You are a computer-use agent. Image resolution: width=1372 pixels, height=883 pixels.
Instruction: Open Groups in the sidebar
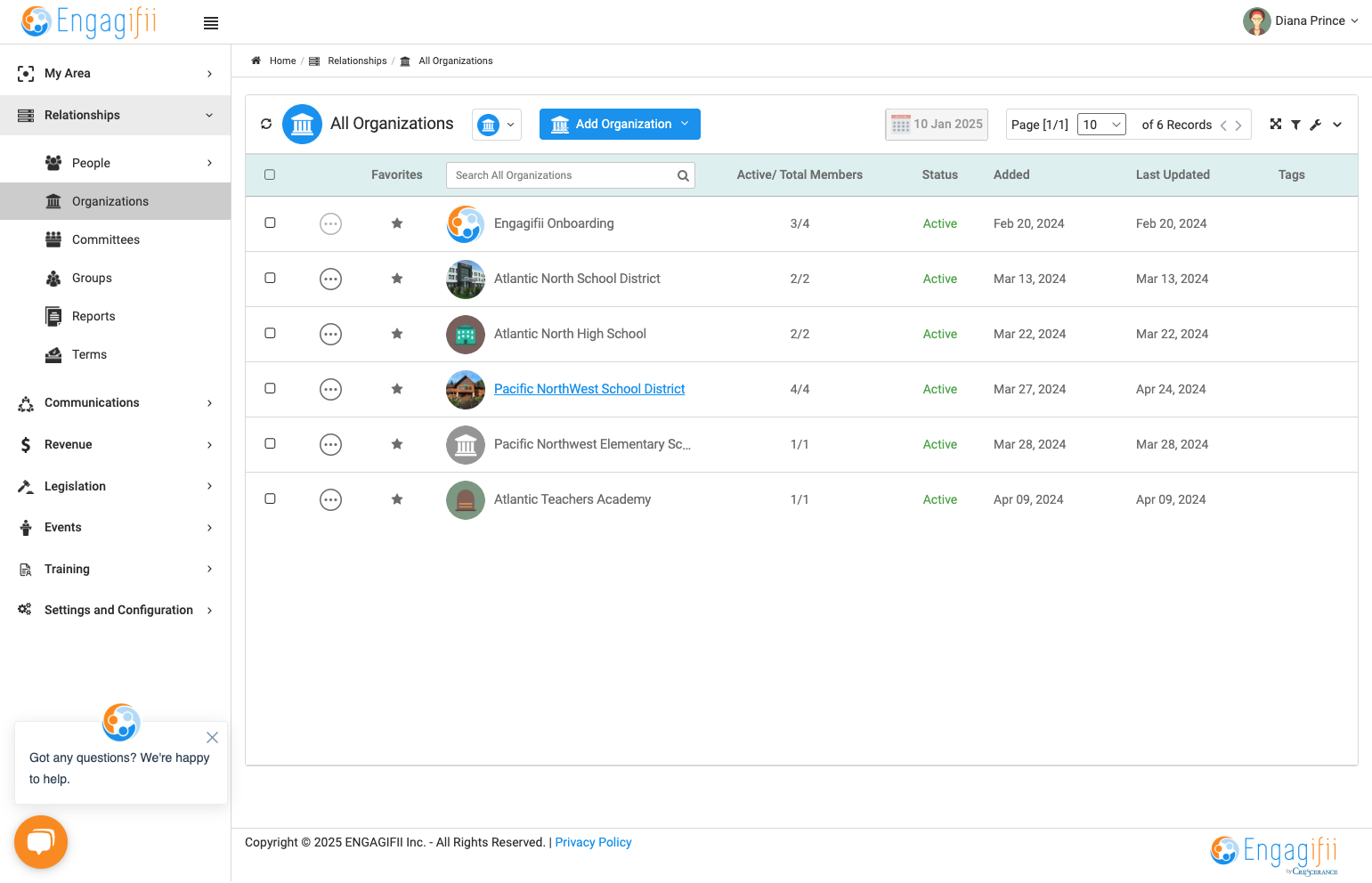point(92,278)
